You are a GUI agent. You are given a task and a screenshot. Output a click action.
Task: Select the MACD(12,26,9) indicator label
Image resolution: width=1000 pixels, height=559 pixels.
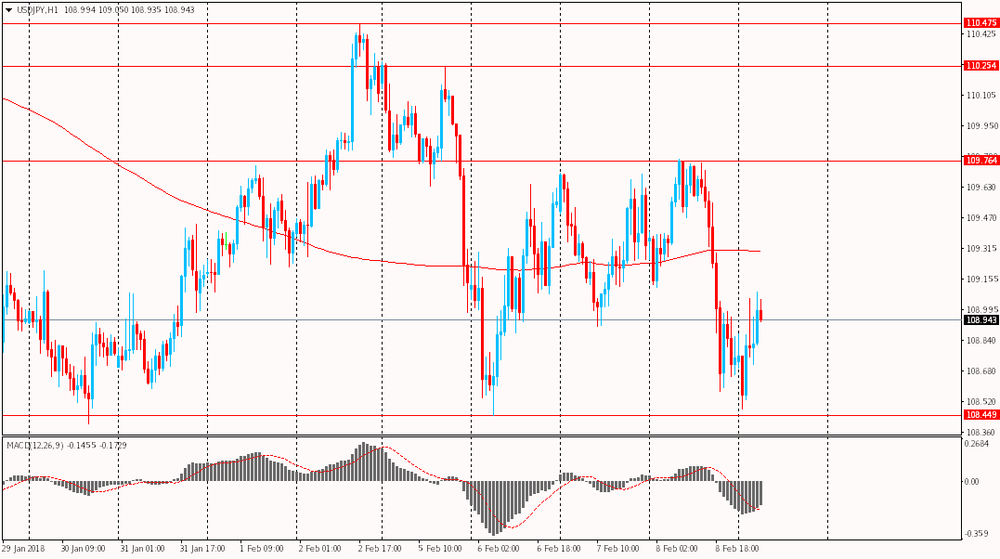pos(35,446)
